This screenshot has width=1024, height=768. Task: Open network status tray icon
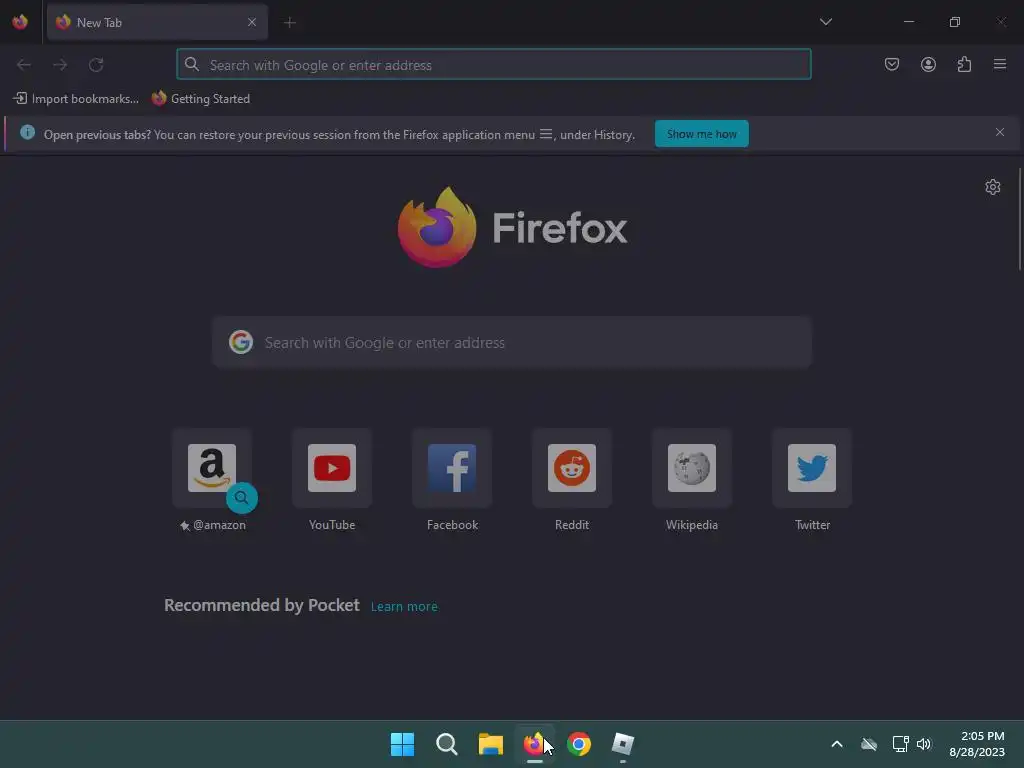[x=901, y=744]
